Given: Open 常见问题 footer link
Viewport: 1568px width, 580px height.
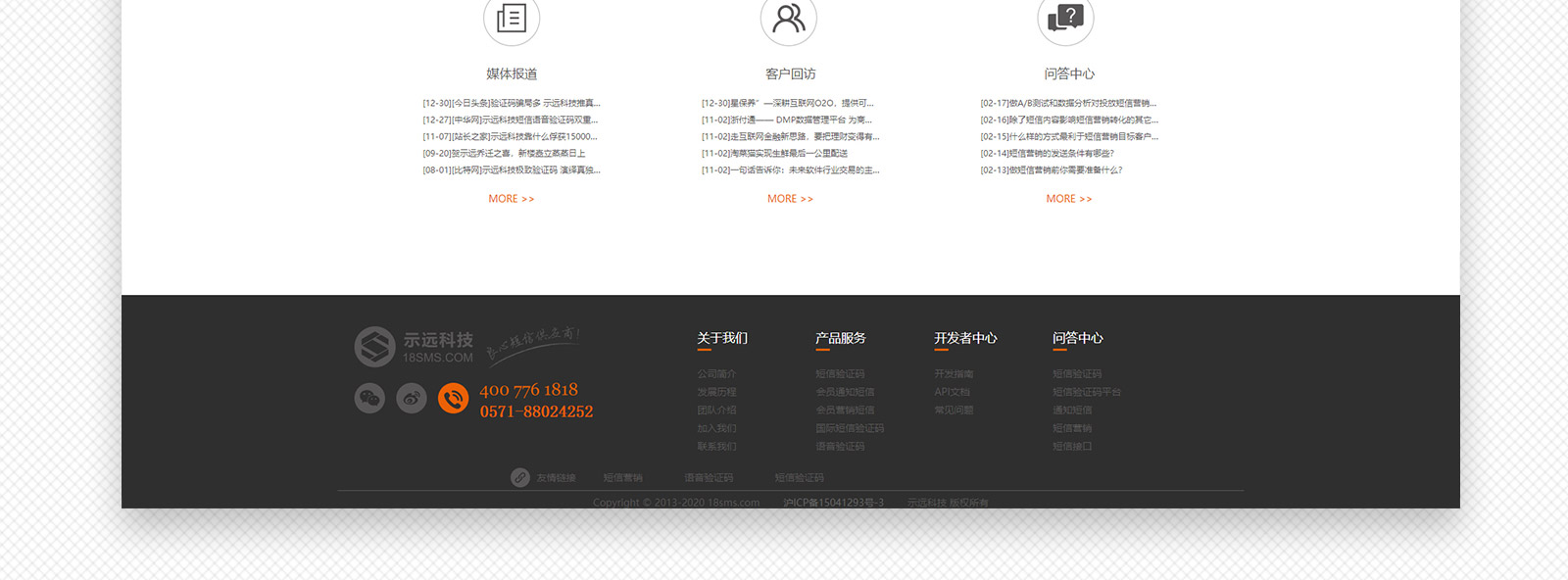Looking at the screenshot, I should pos(954,410).
